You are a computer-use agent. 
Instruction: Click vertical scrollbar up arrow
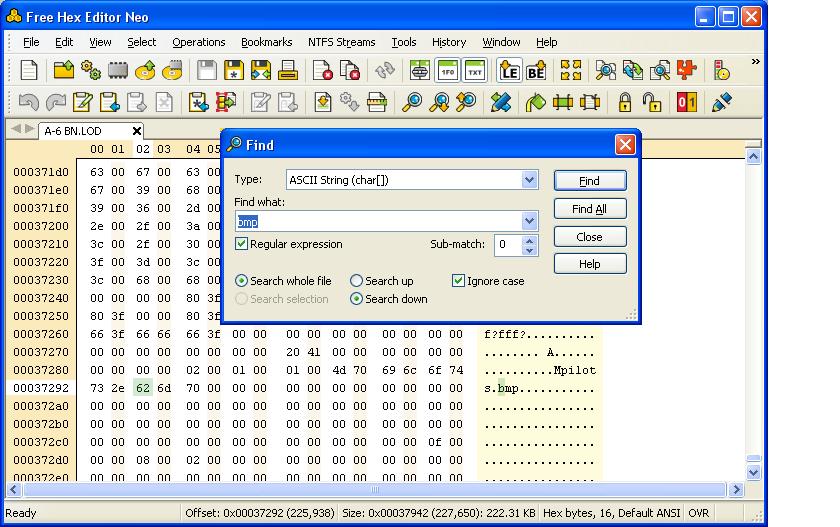[x=754, y=157]
